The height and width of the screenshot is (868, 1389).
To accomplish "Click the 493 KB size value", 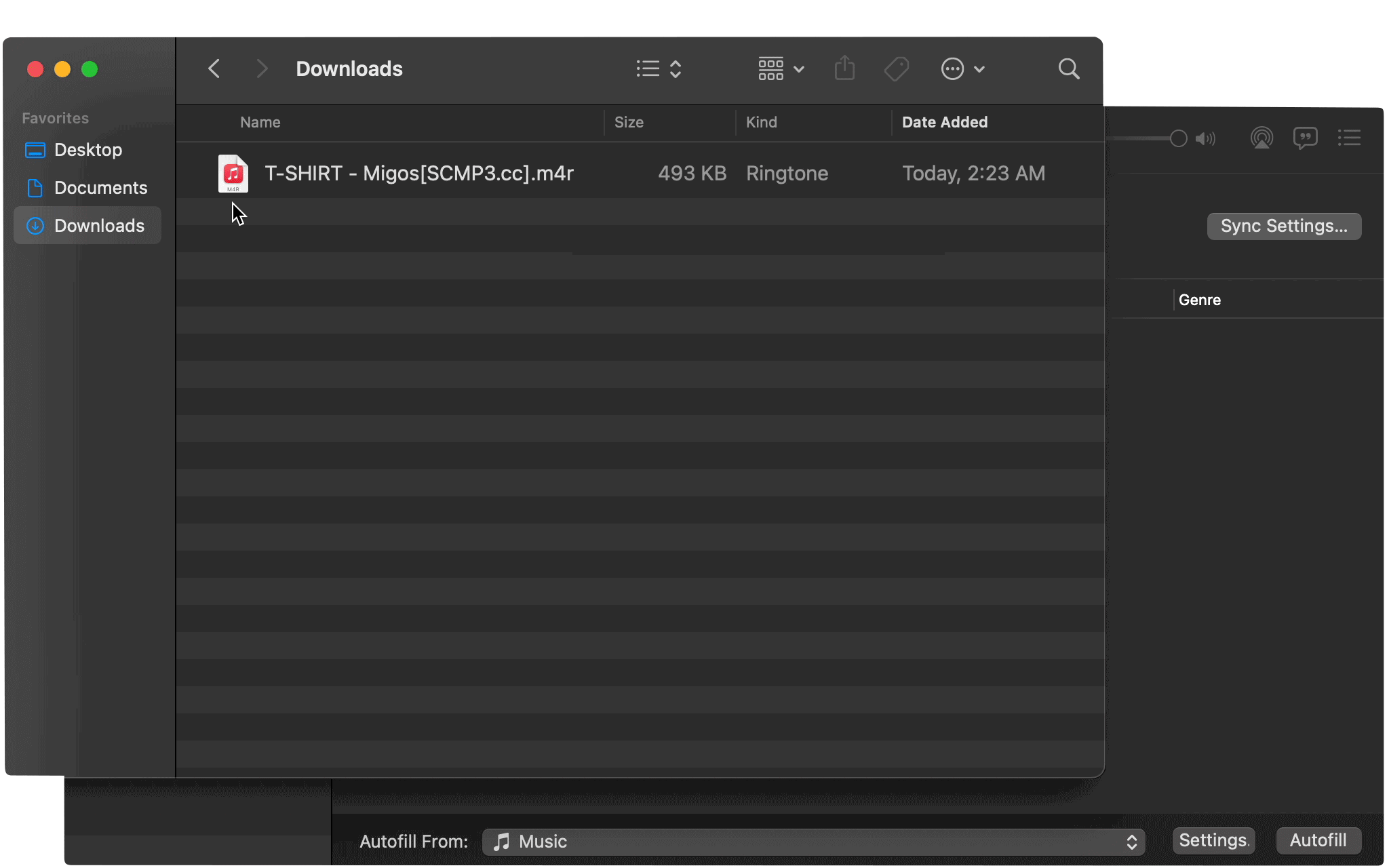I will point(692,174).
